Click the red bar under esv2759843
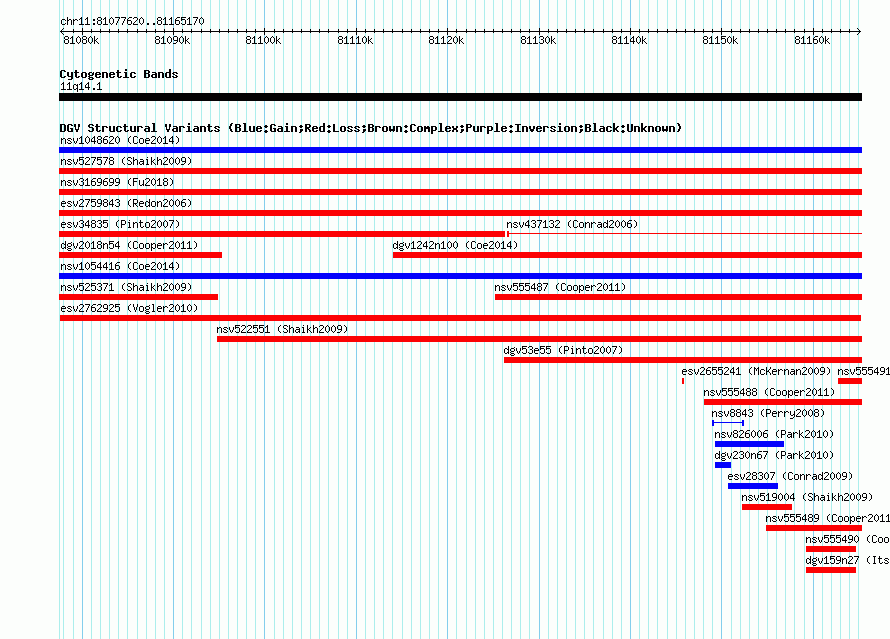Viewport: 890px width, 639px height. (x=460, y=213)
